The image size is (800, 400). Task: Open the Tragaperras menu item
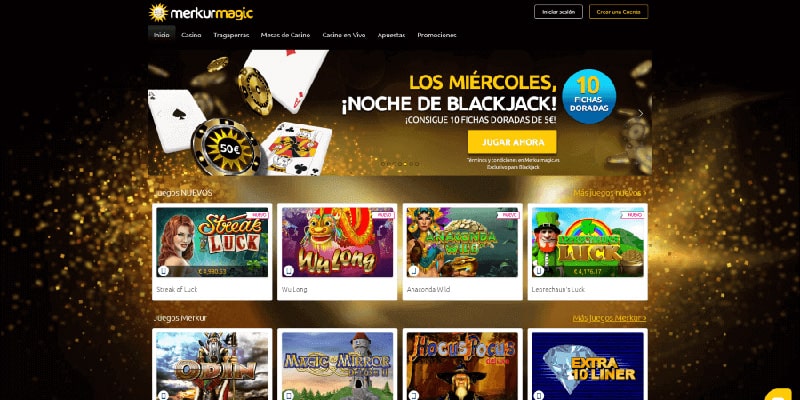[231, 35]
